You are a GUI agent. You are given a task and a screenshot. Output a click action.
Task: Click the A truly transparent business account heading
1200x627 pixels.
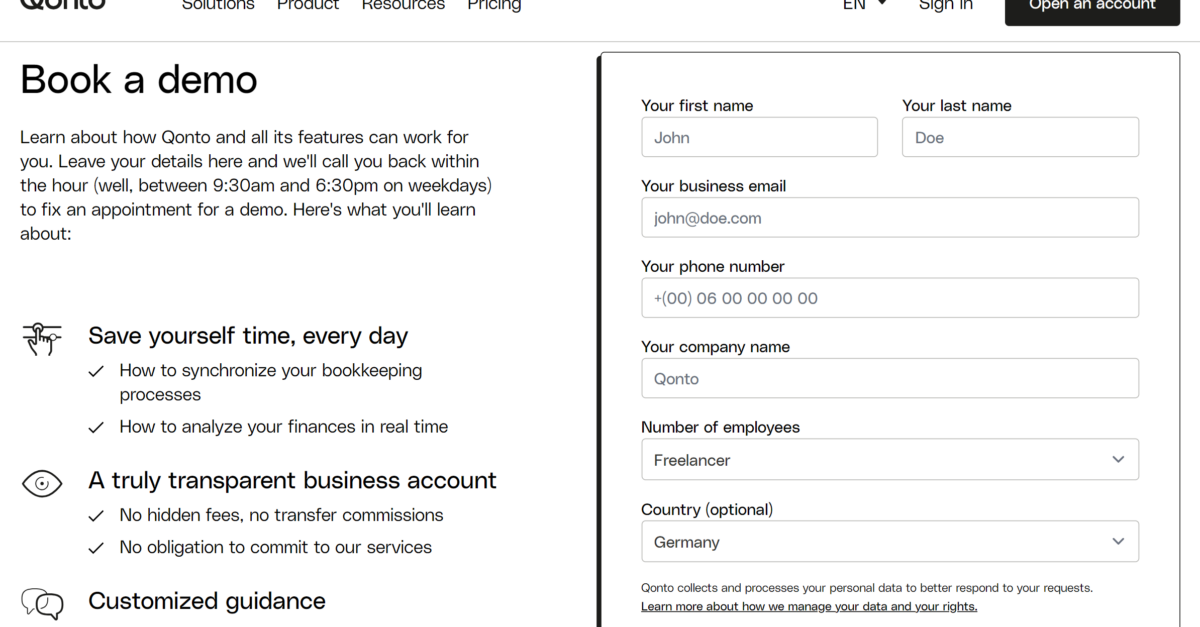292,481
